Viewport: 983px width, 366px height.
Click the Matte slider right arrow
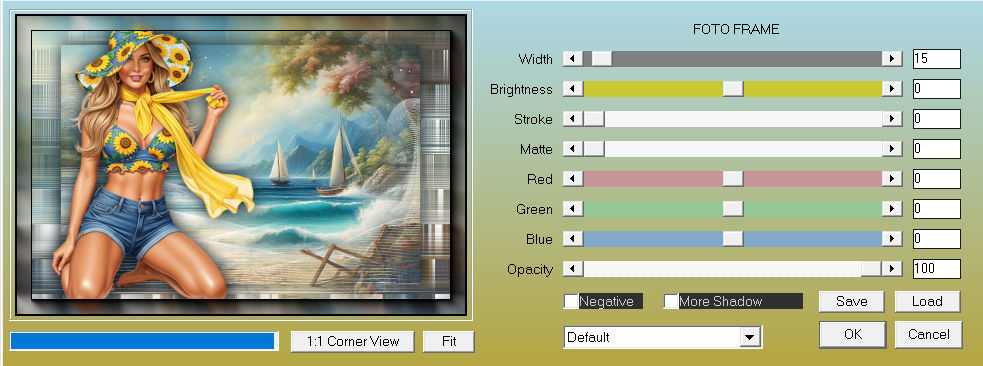892,149
